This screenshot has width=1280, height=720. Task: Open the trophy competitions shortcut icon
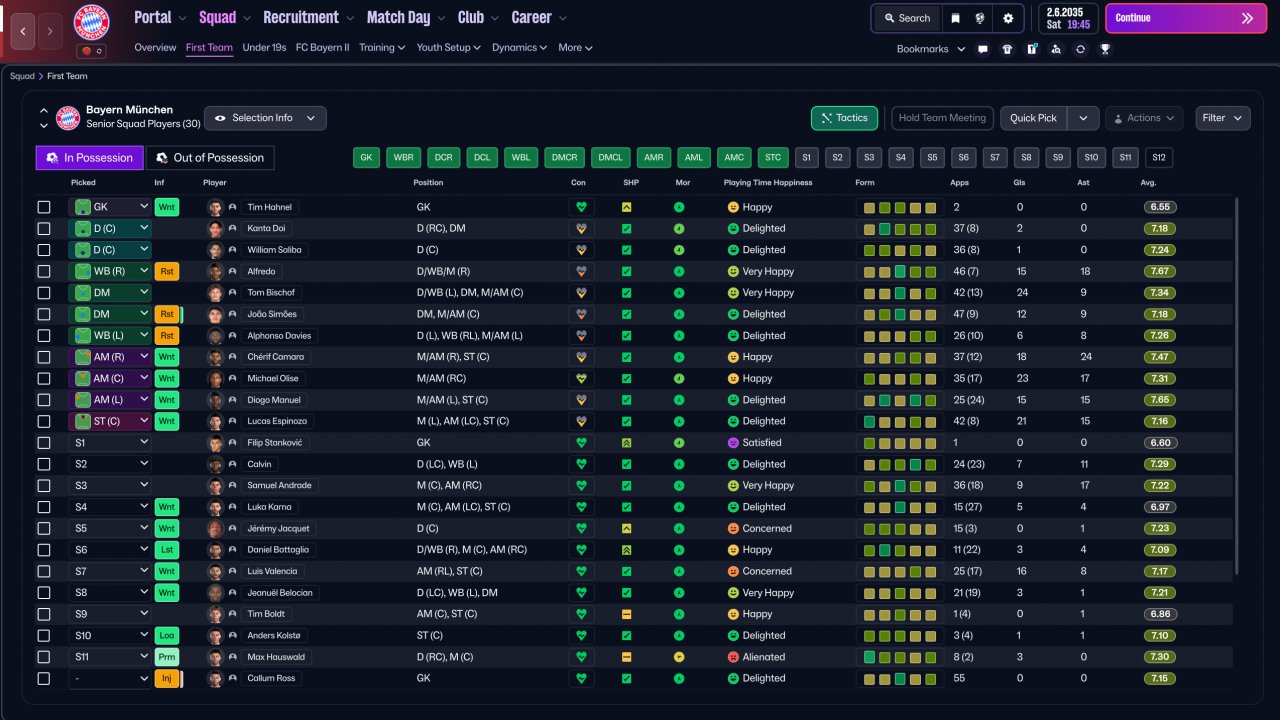(x=1105, y=49)
